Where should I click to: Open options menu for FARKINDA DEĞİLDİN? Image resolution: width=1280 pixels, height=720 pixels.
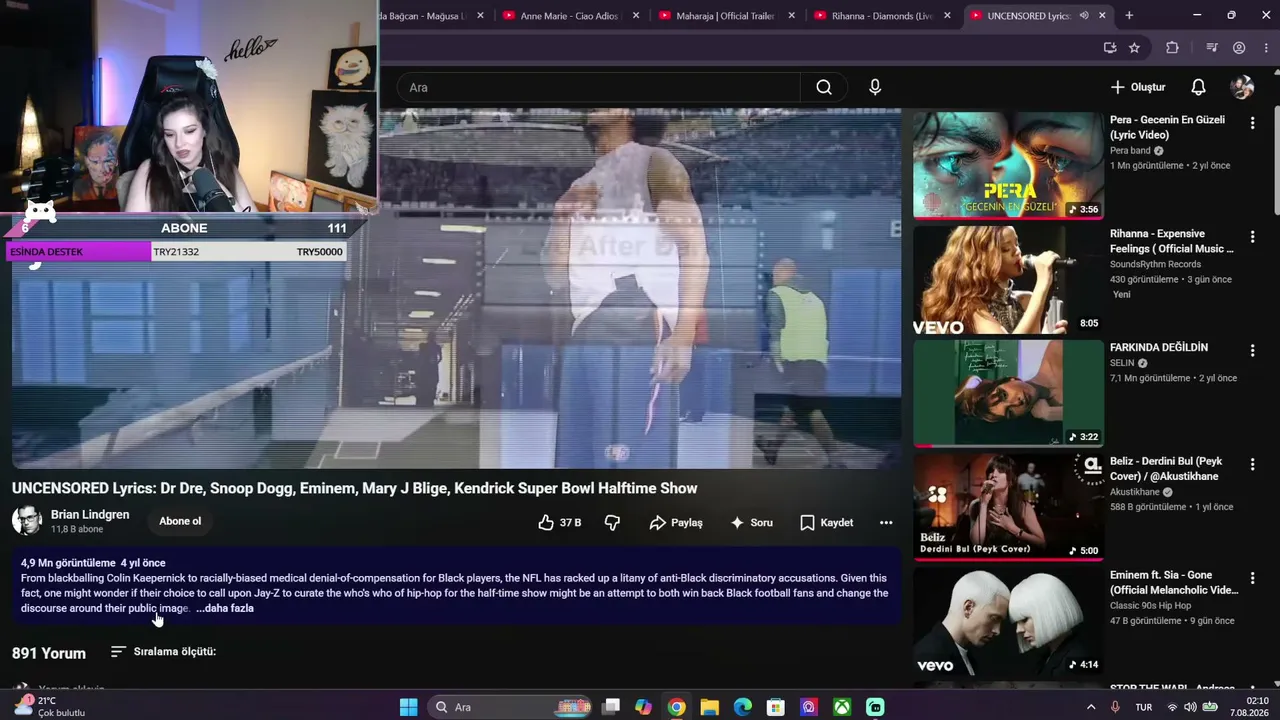point(1252,350)
